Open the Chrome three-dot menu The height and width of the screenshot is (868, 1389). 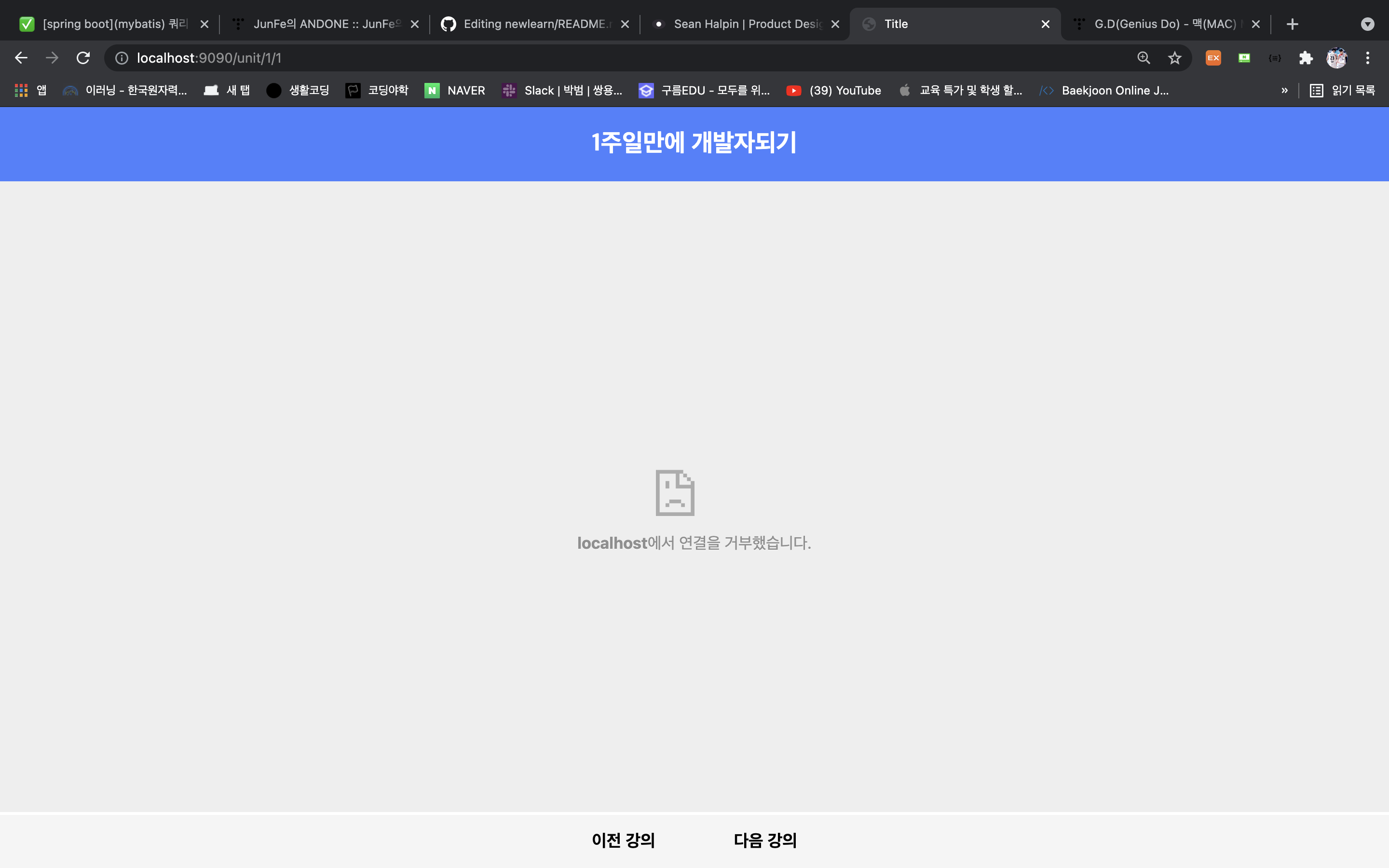[1368, 57]
